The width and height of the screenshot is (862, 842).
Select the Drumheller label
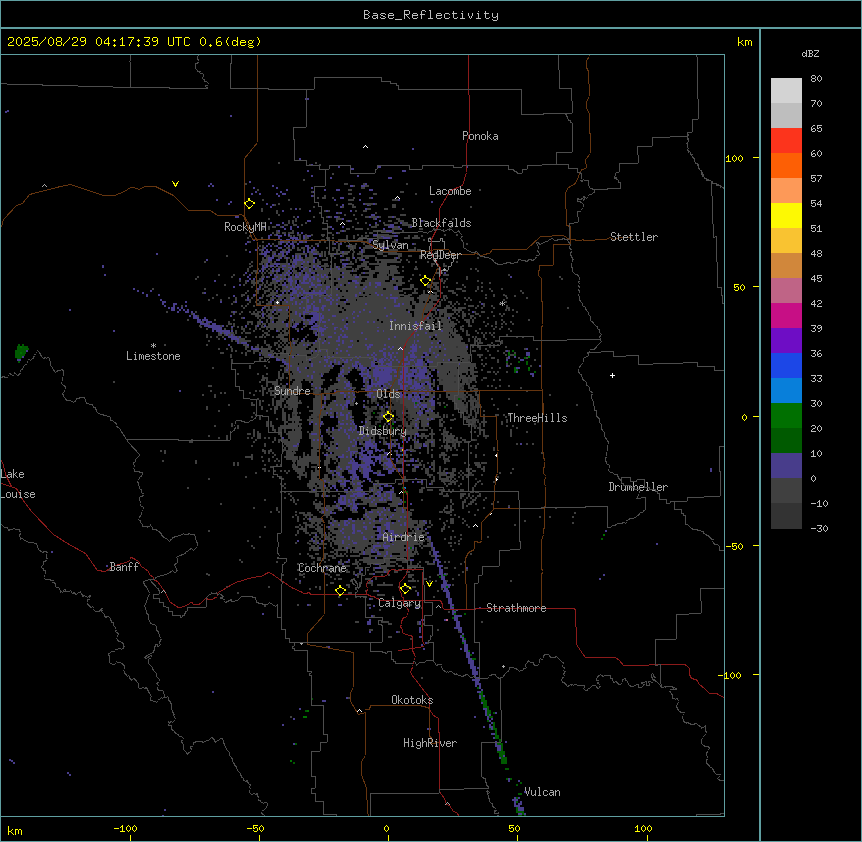click(x=638, y=487)
